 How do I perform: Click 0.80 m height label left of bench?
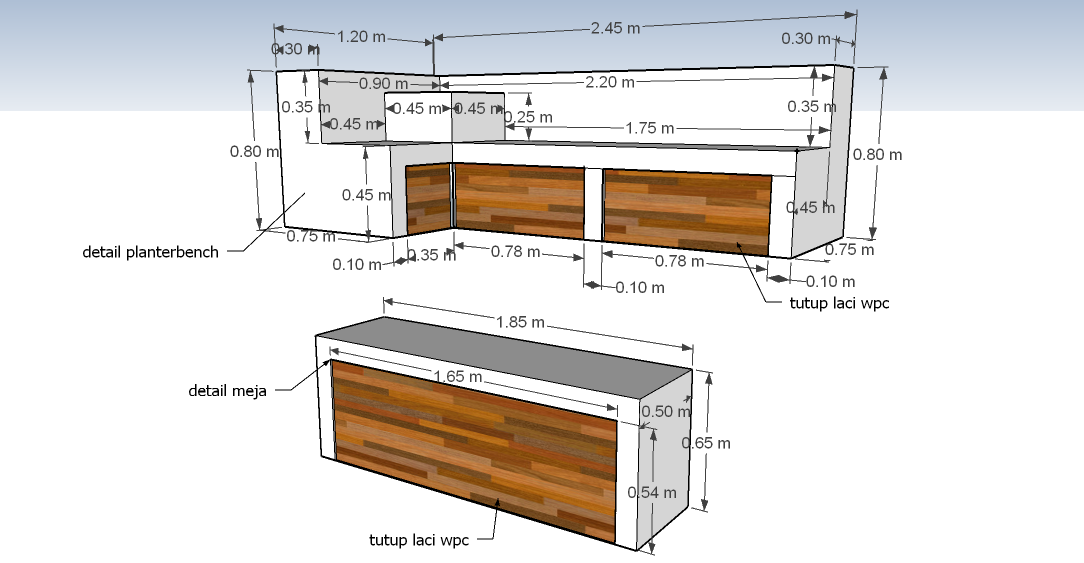point(255,151)
